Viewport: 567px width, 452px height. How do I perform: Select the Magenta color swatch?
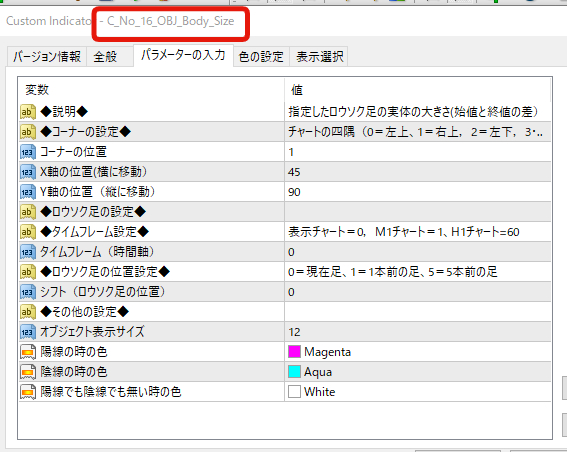pos(294,351)
